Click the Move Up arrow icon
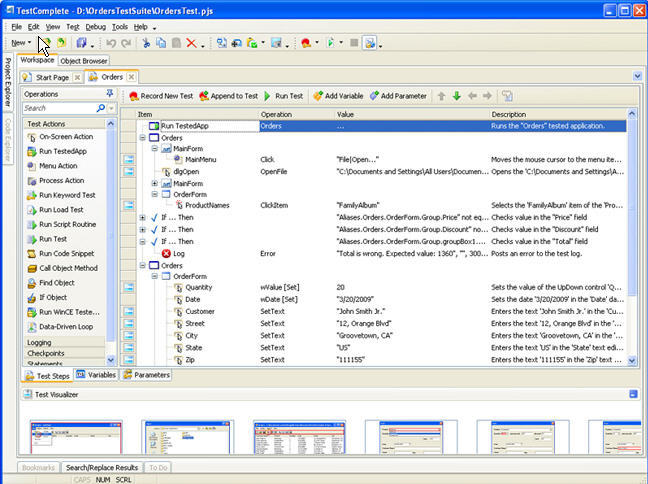 [x=441, y=96]
